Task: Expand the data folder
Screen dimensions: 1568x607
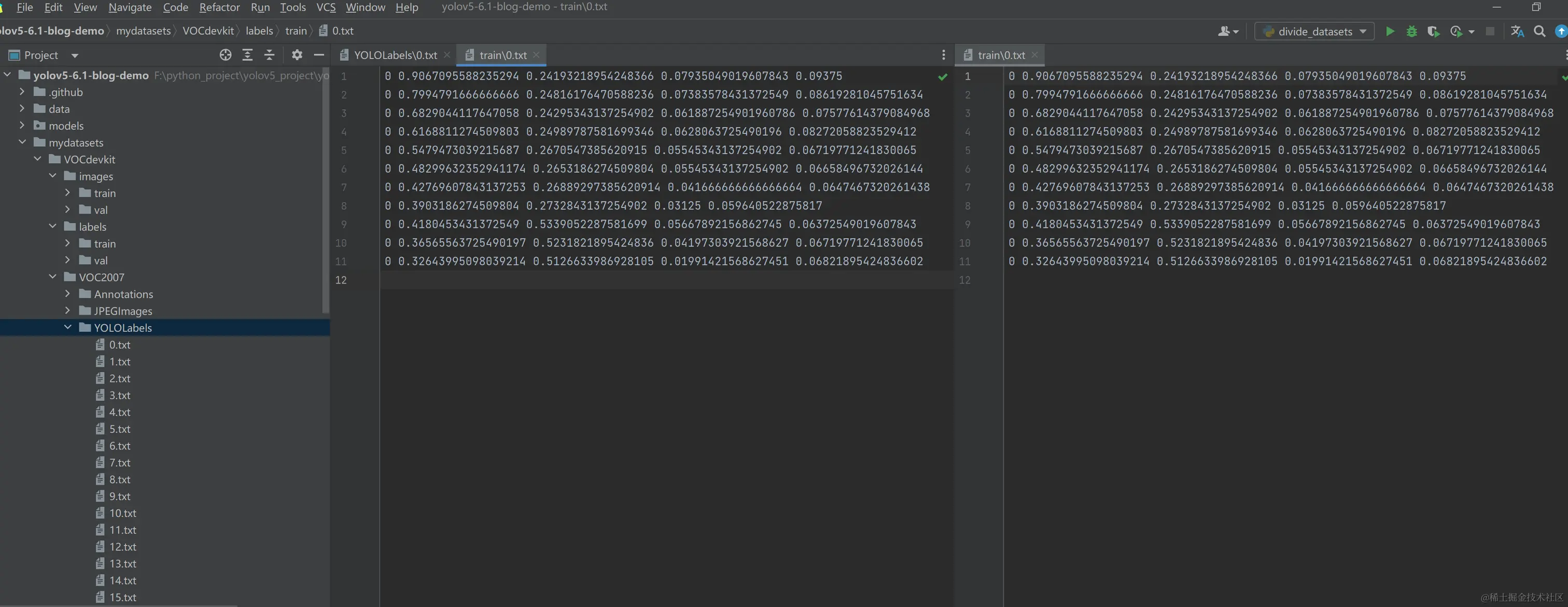Action: (22, 109)
